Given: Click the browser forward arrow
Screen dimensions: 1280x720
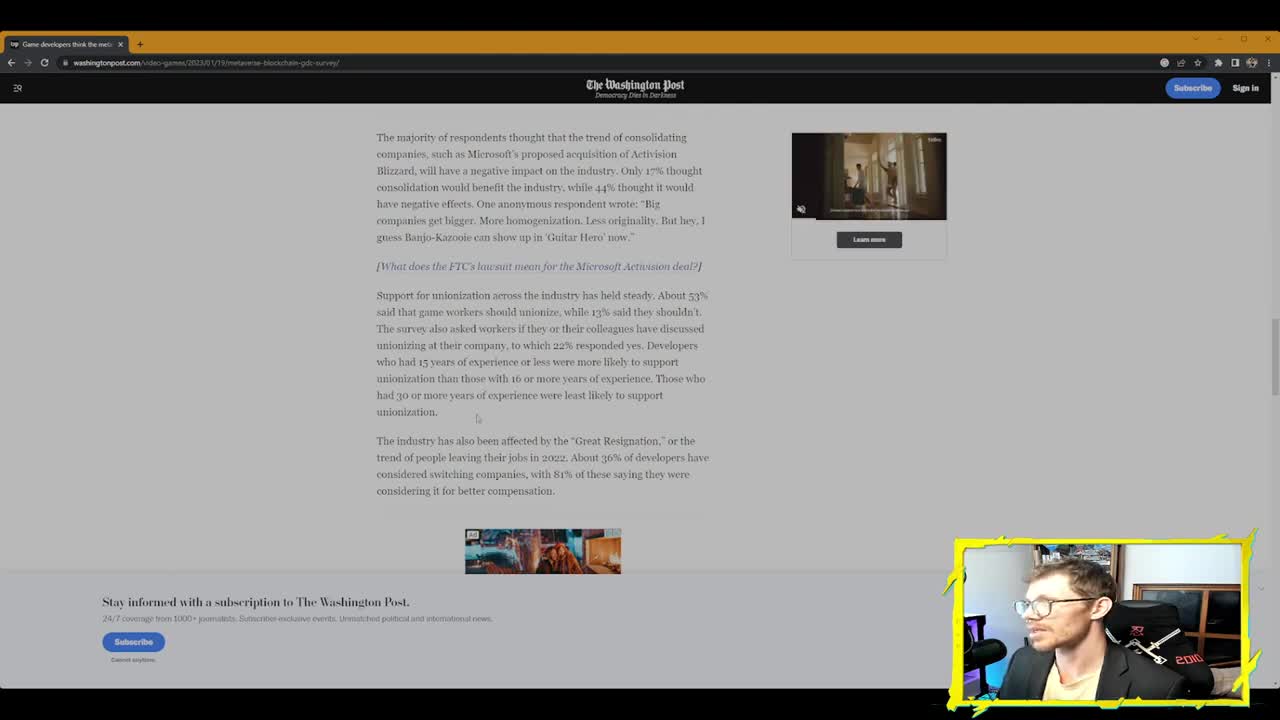Looking at the screenshot, I should 27,62.
